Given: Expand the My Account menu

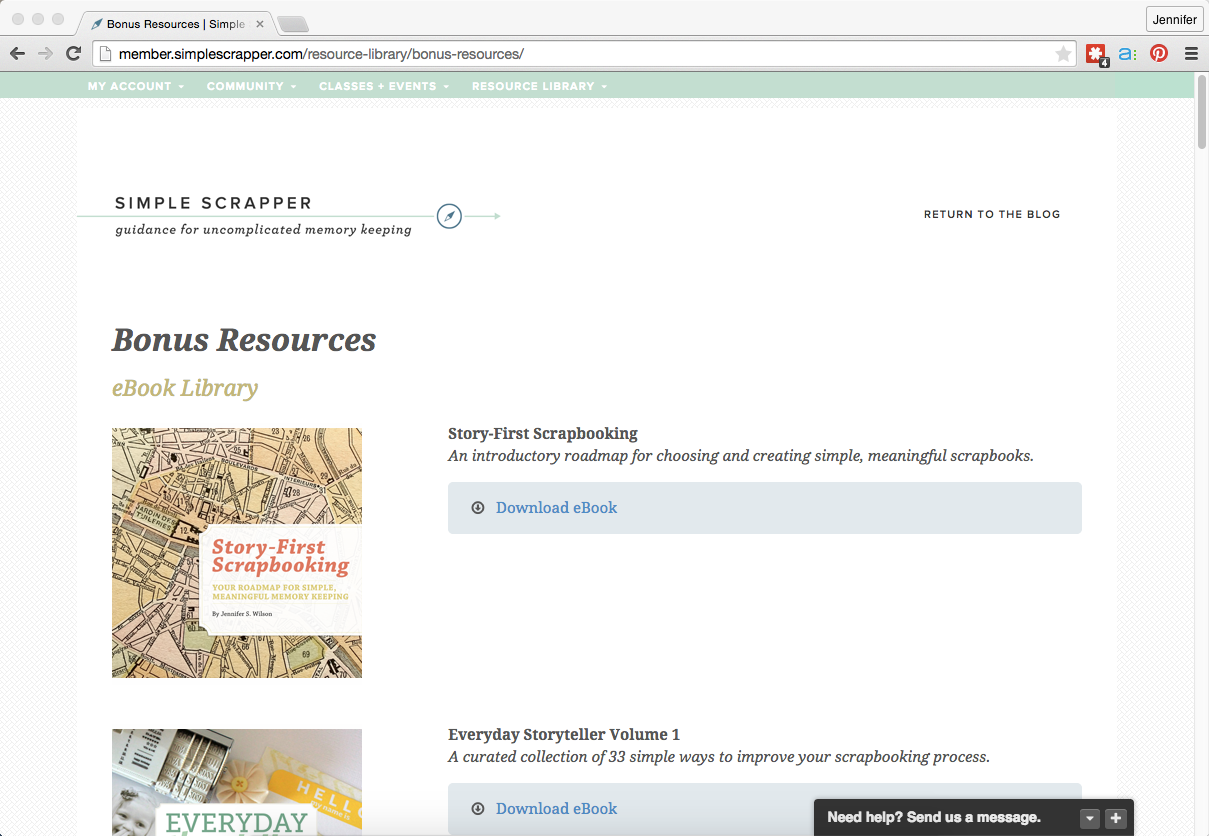Looking at the screenshot, I should 135,86.
